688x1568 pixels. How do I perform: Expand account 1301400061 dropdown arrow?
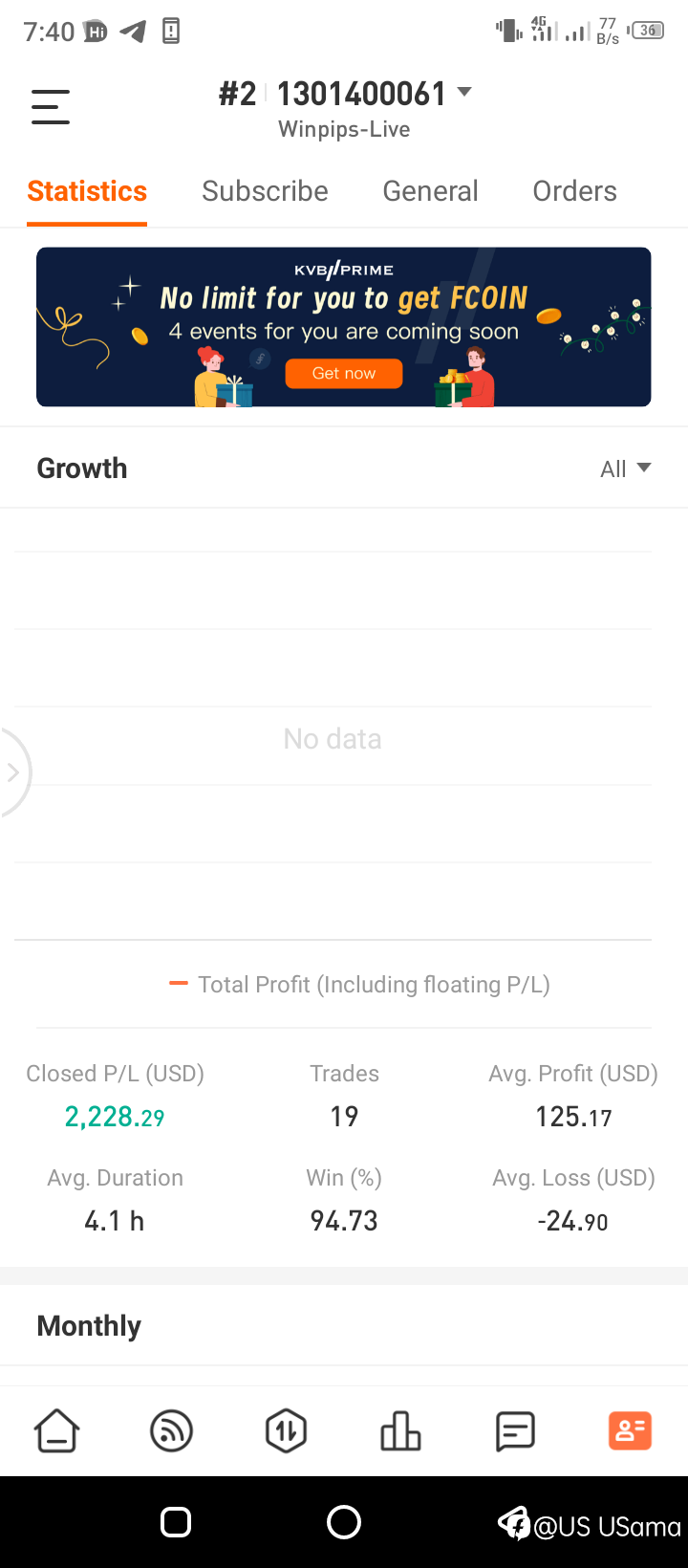[464, 93]
